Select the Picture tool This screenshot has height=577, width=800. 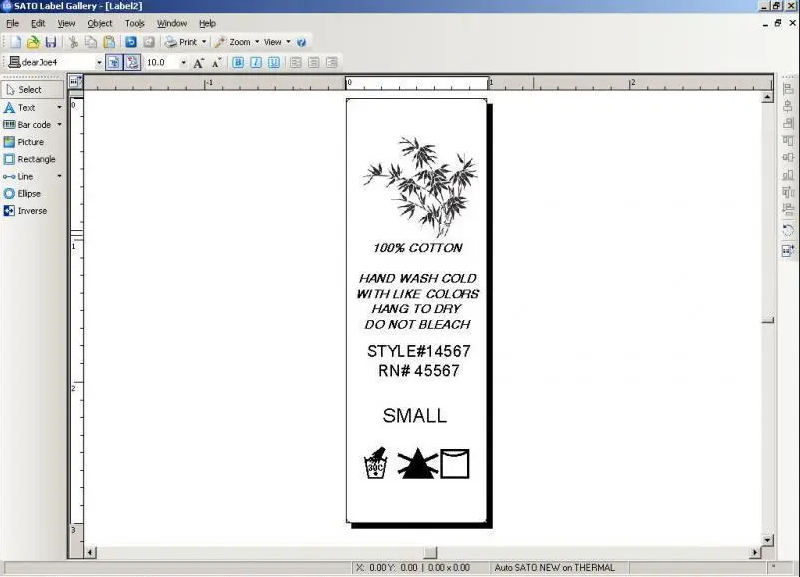click(30, 142)
